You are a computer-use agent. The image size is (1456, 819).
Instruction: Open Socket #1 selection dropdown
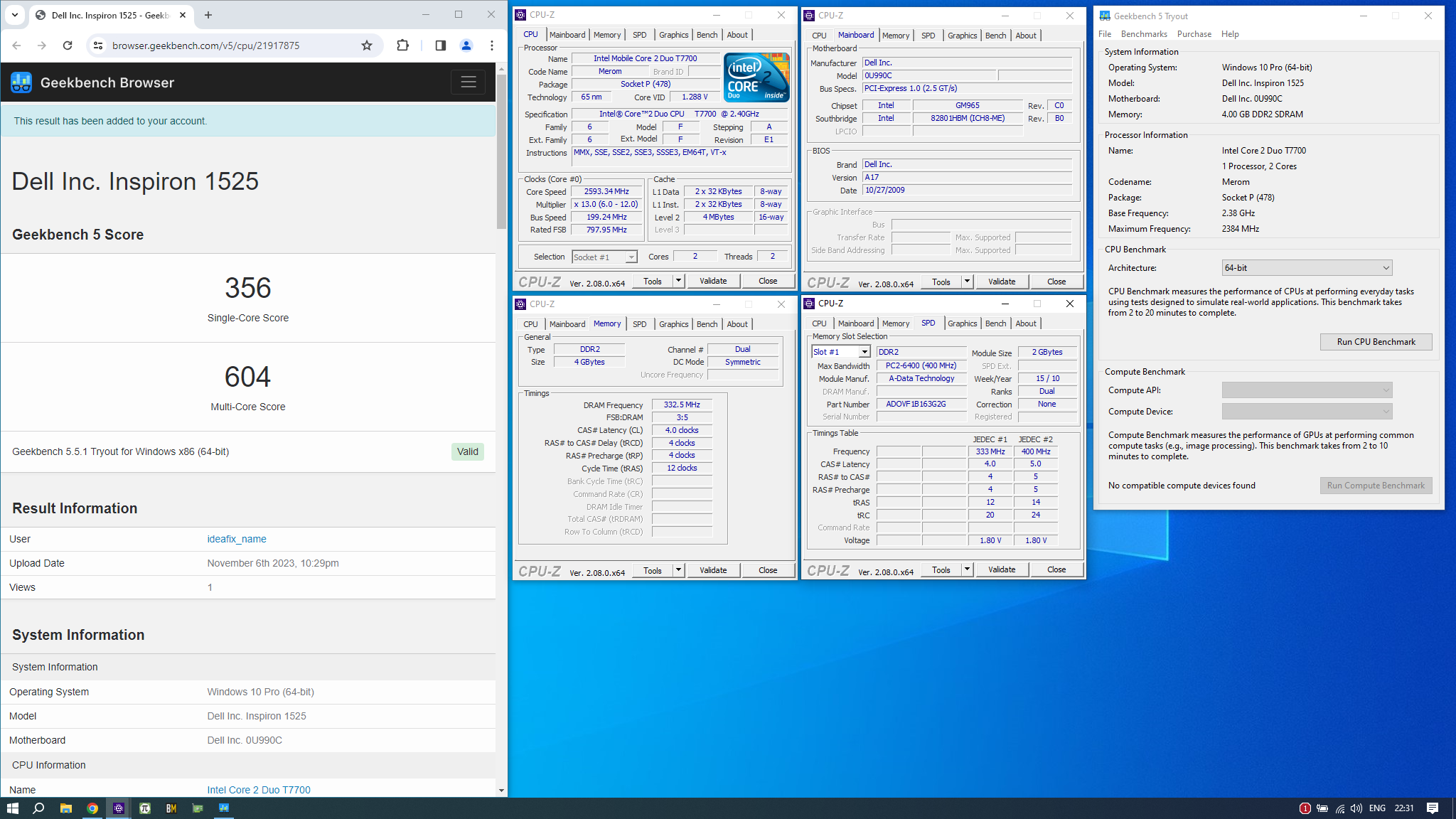click(604, 257)
